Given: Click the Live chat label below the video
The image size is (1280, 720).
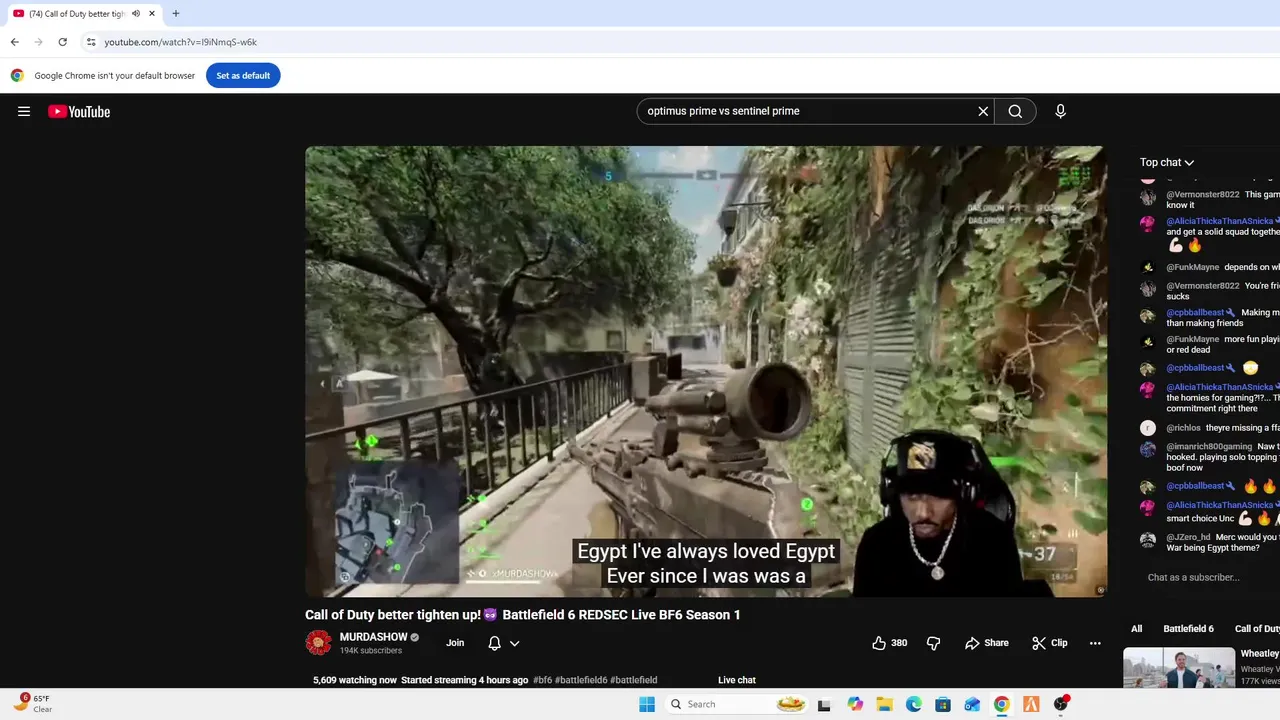Looking at the screenshot, I should click(737, 680).
